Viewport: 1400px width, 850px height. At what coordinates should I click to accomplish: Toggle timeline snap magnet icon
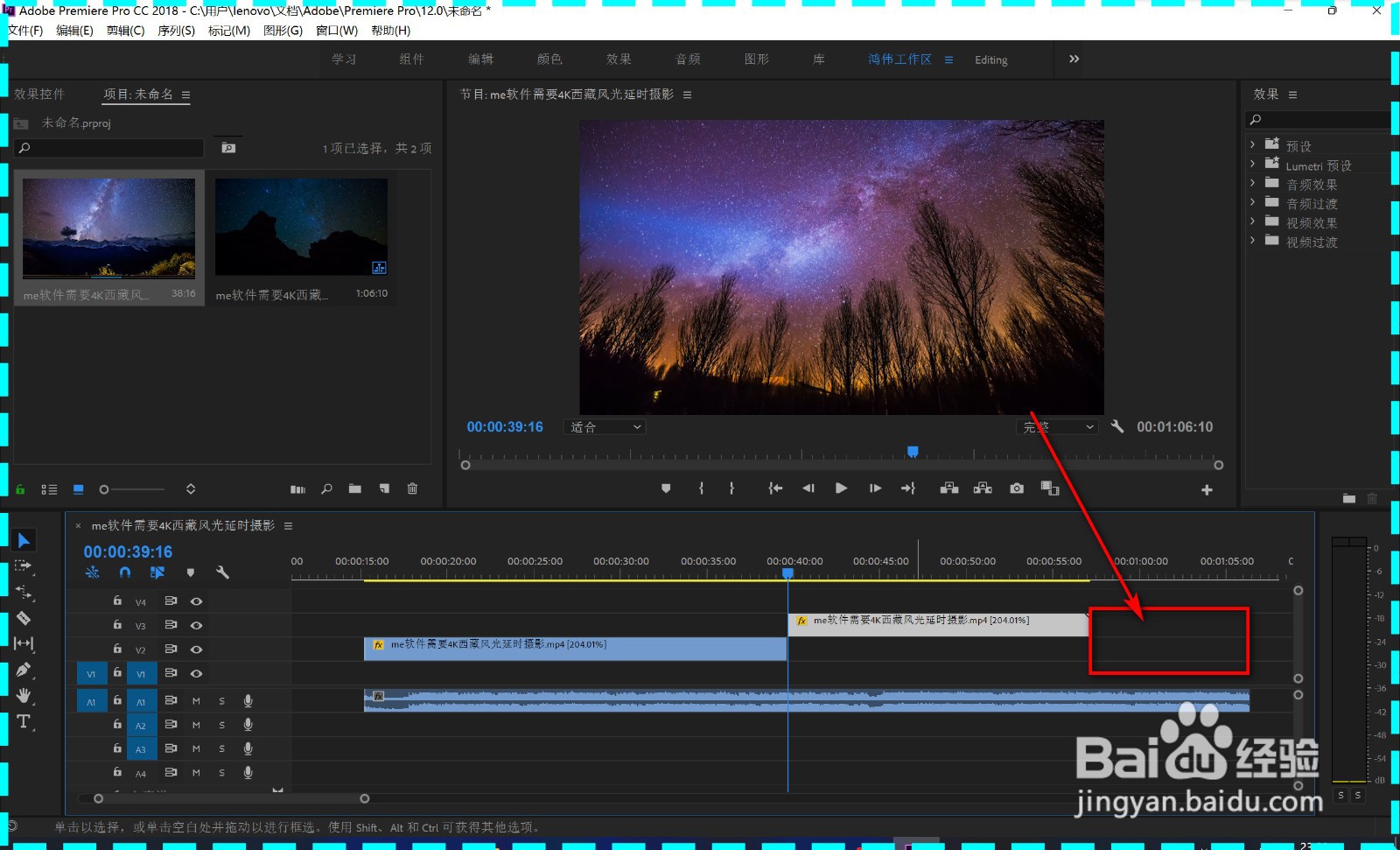pyautogui.click(x=125, y=573)
